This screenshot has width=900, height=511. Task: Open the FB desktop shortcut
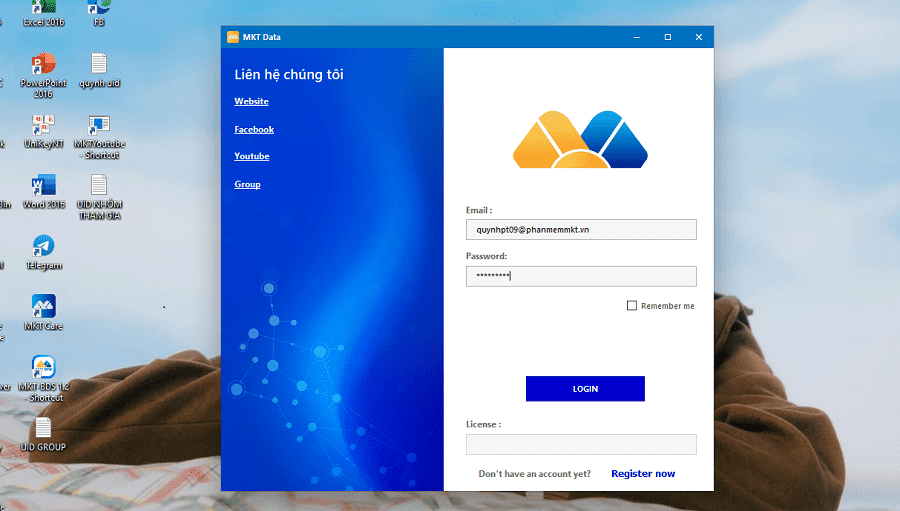(99, 13)
